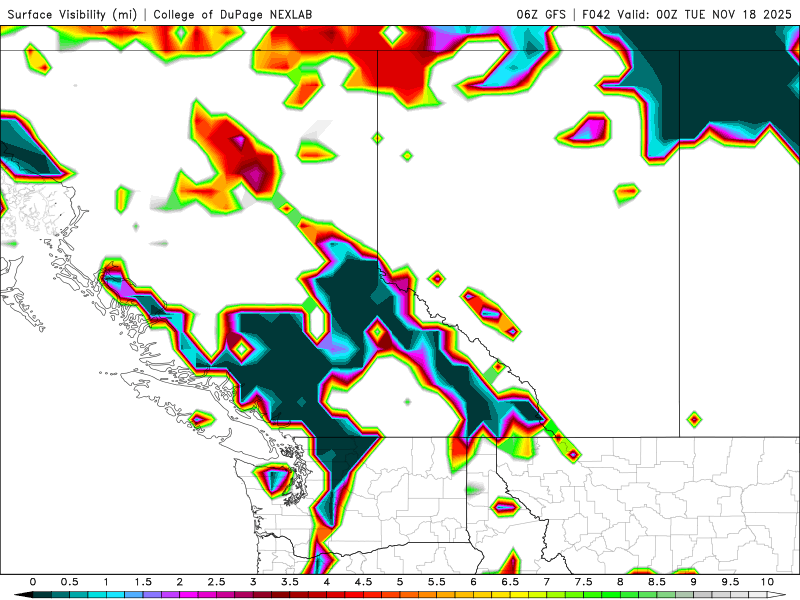Screen dimensions: 800x600
Task: Click the color scale label "7.5"
Action: pyautogui.click(x=584, y=582)
